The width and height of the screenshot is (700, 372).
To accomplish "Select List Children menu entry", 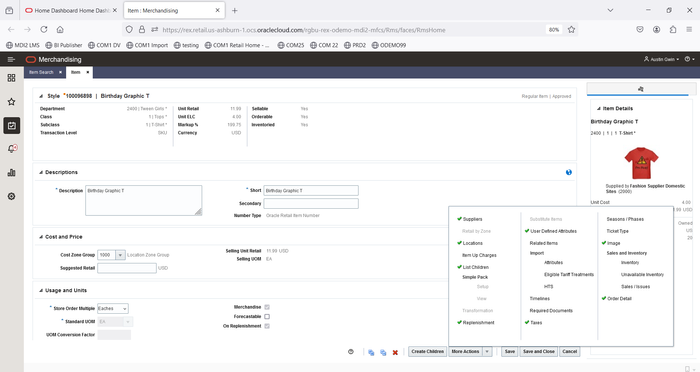I will coord(475,268).
